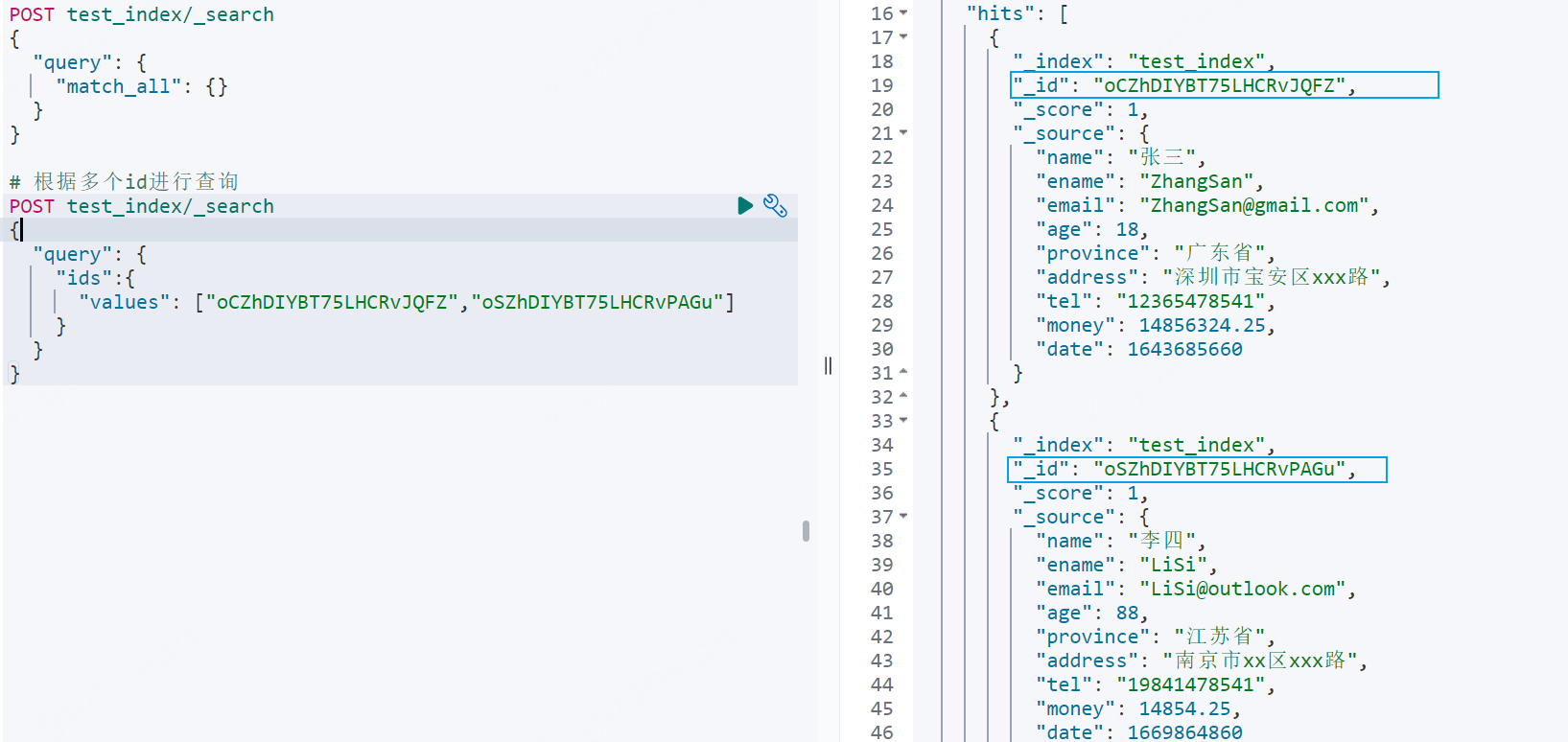Click the "values" key in the ids query

[x=125, y=302]
